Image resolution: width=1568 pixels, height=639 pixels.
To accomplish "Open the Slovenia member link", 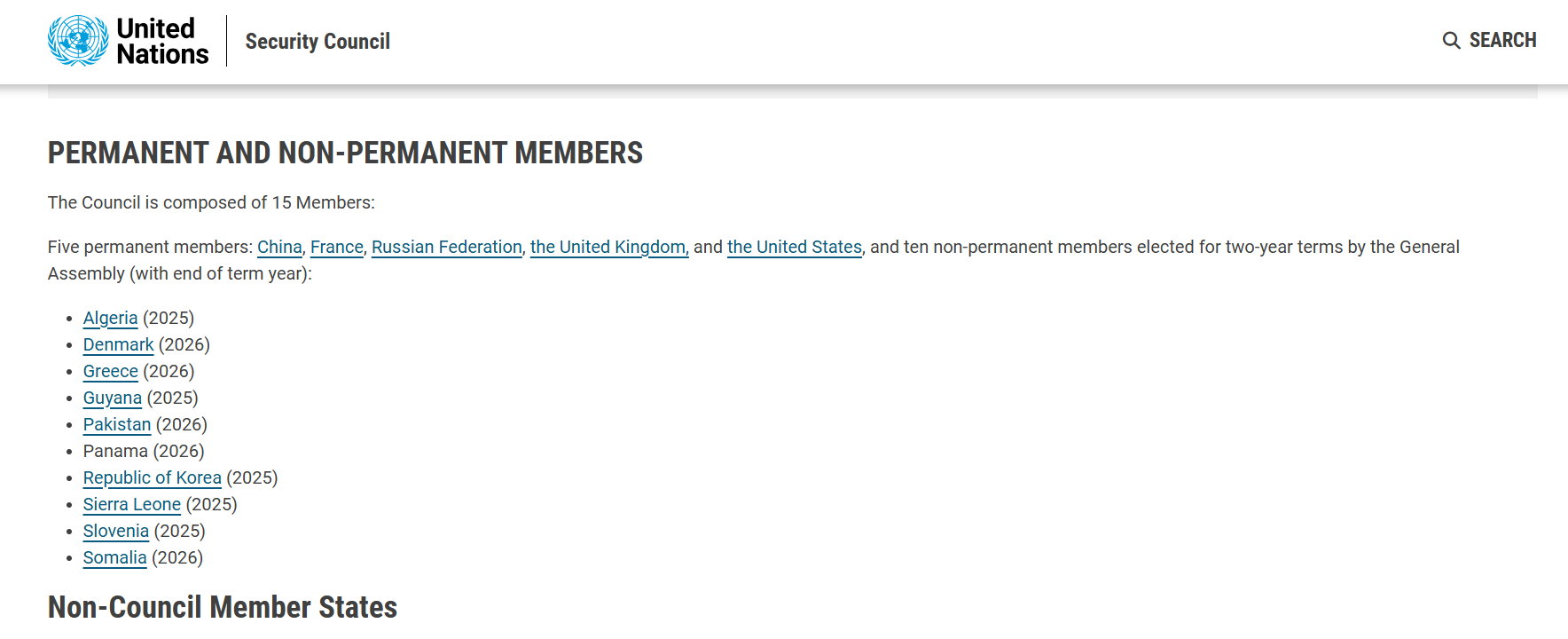I will 115,531.
